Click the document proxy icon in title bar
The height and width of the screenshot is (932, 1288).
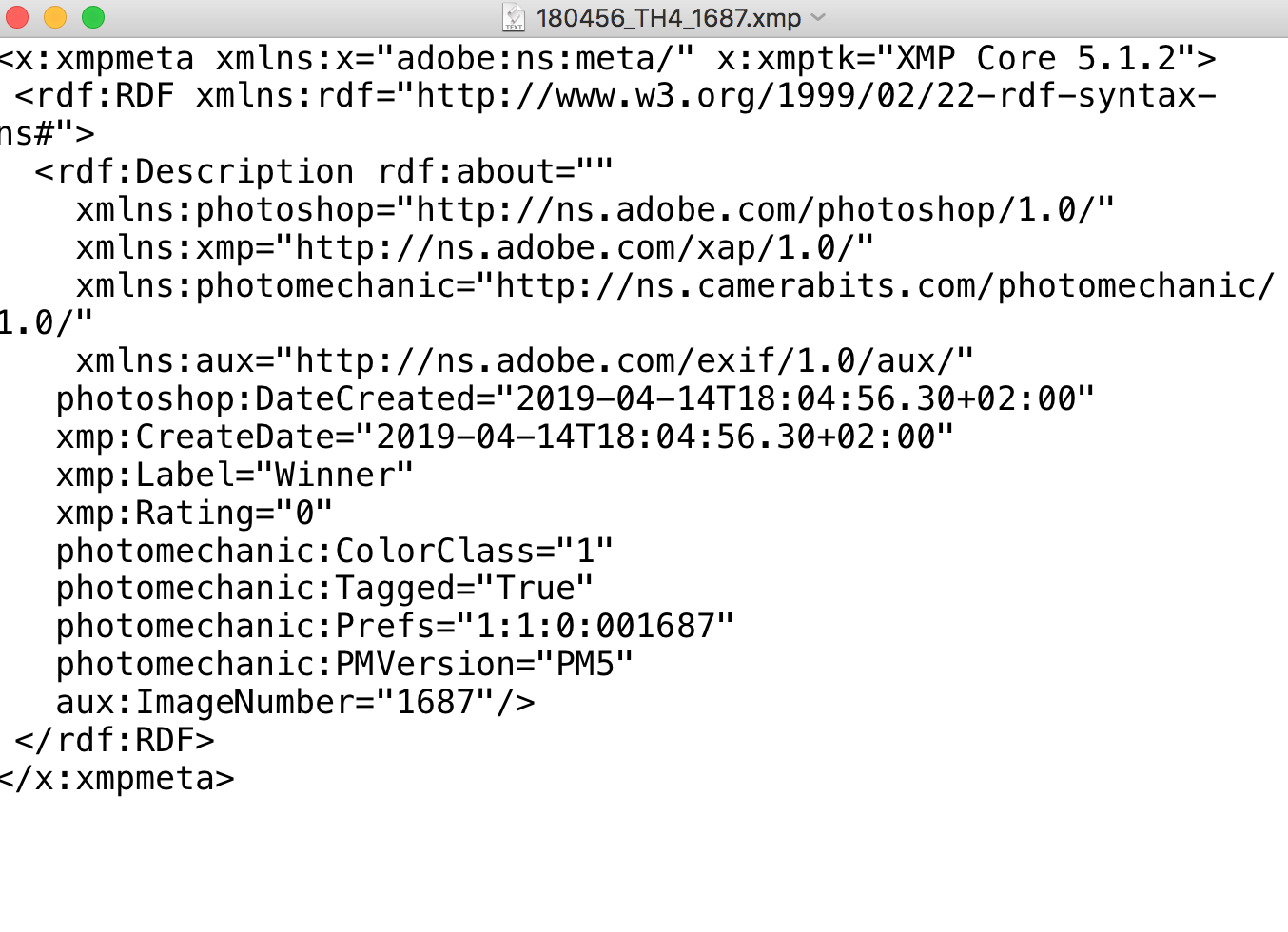pyautogui.click(x=514, y=17)
